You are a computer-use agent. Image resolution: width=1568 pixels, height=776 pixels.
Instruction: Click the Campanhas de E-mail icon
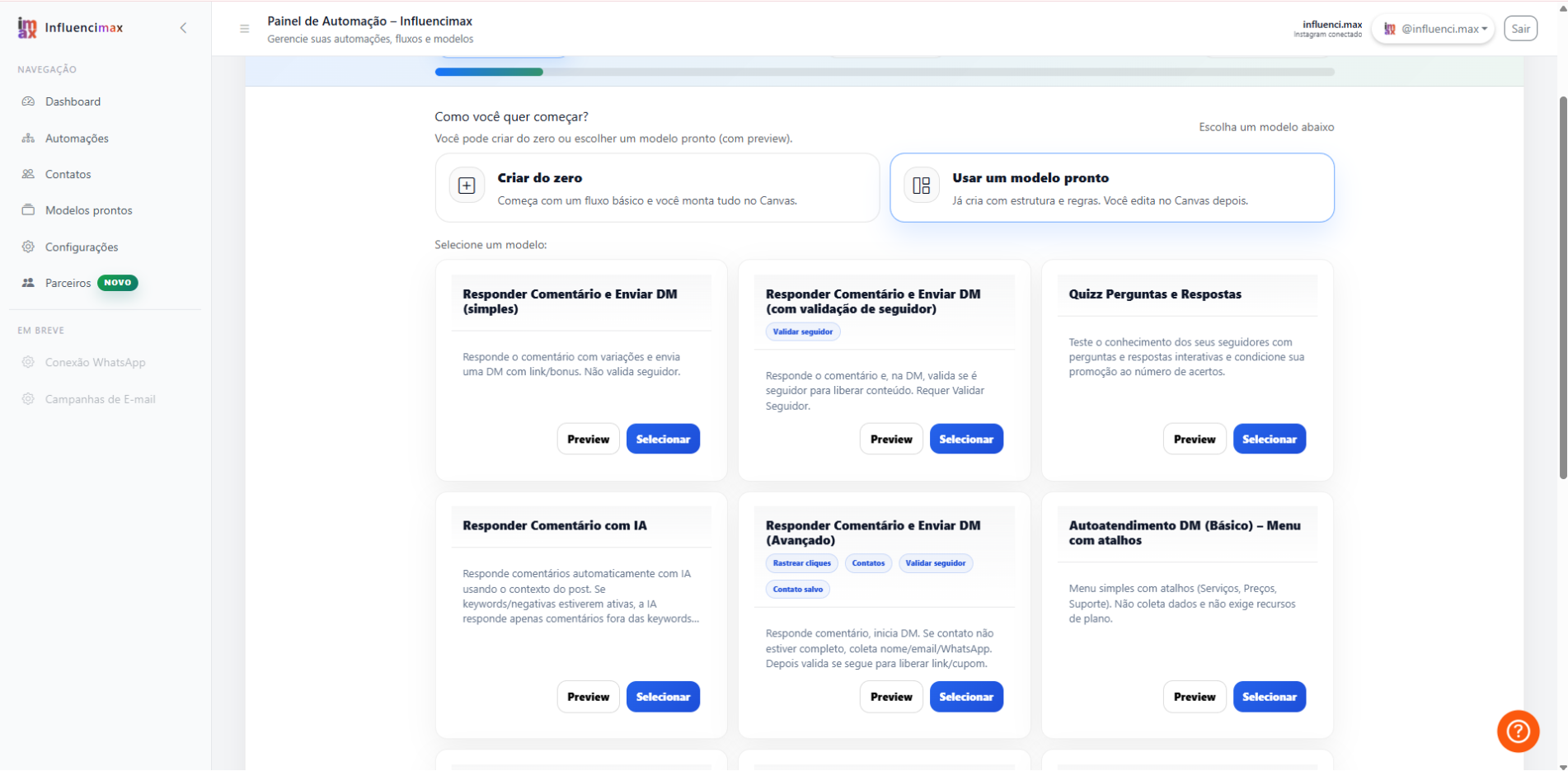pos(28,399)
